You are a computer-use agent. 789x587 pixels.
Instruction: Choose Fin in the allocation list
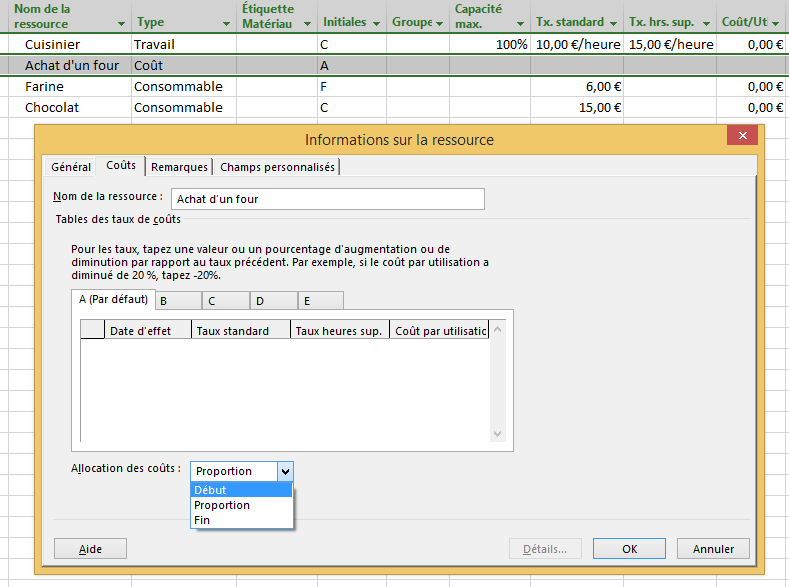pos(242,520)
